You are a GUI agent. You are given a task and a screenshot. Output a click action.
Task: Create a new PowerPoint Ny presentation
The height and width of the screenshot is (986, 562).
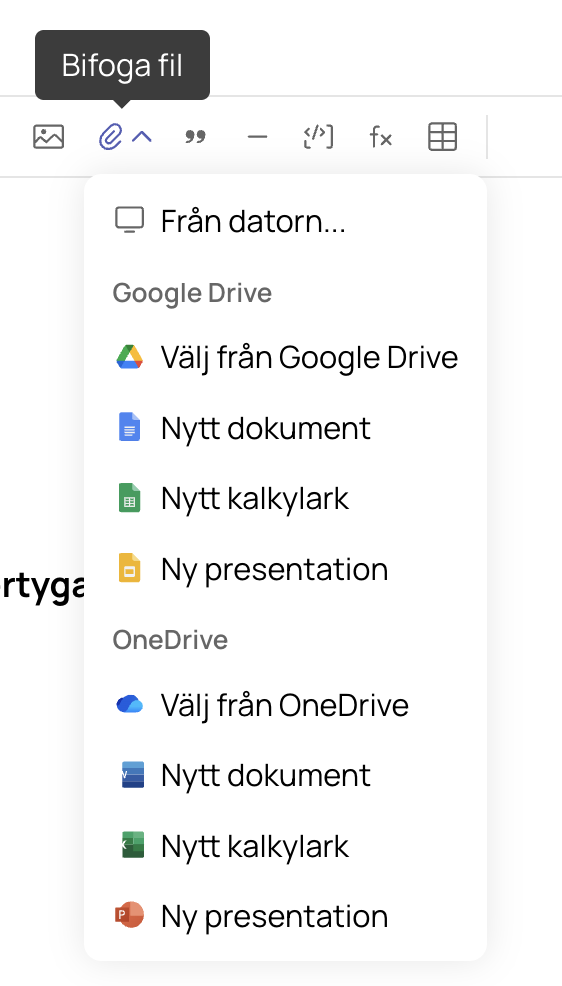click(285, 916)
